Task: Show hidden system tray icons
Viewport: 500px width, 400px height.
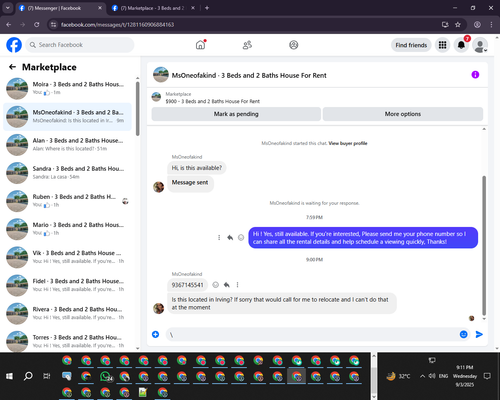Action: click(x=422, y=376)
